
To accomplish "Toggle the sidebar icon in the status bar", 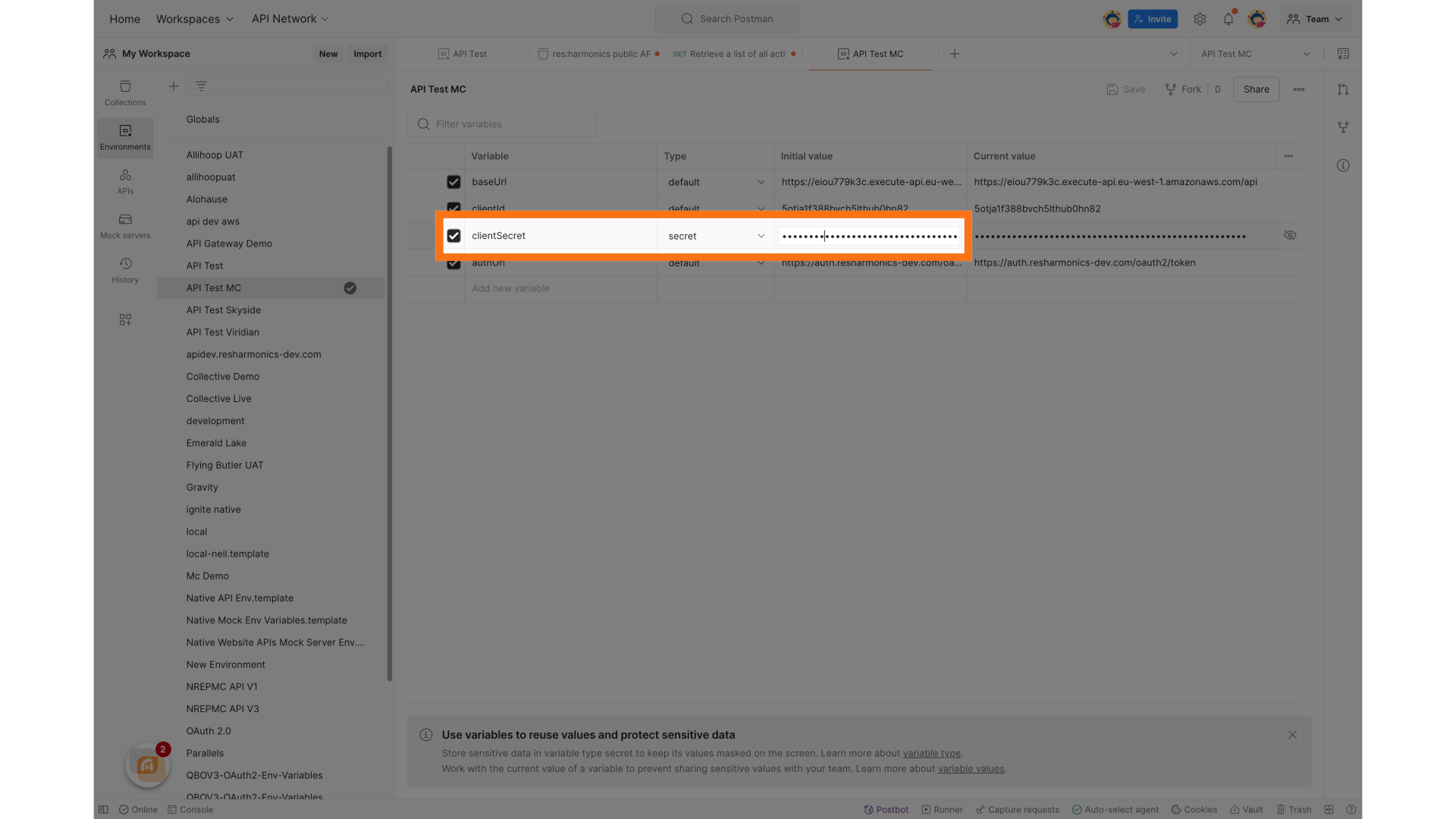I will click(x=103, y=810).
